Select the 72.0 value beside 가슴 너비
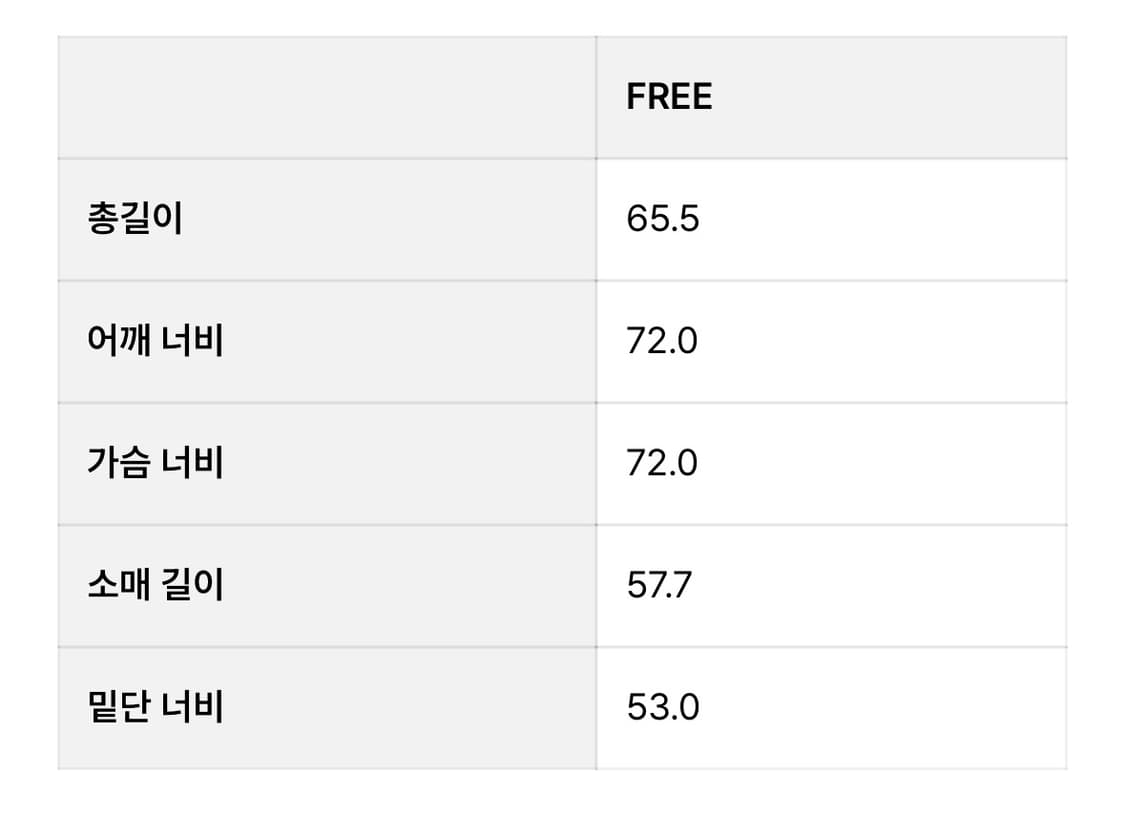1125x818 pixels. point(662,463)
